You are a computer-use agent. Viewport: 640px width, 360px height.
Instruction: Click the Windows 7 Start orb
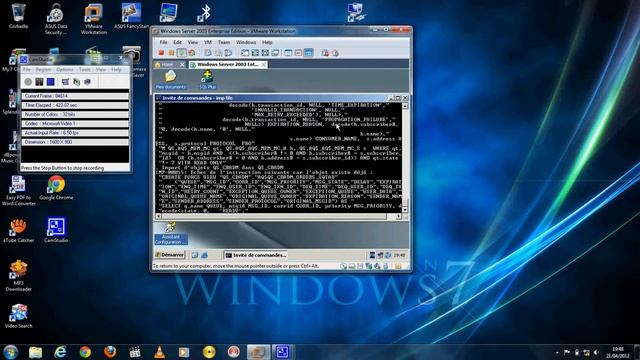point(10,352)
